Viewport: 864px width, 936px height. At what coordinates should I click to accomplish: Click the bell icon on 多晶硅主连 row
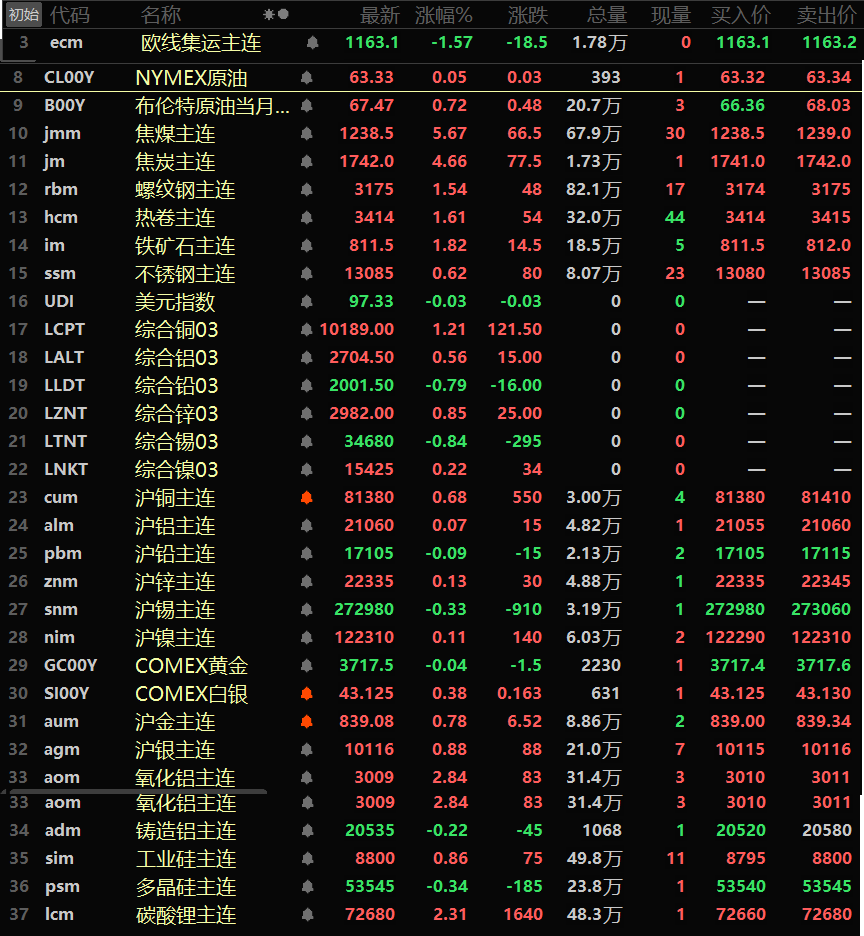(306, 886)
